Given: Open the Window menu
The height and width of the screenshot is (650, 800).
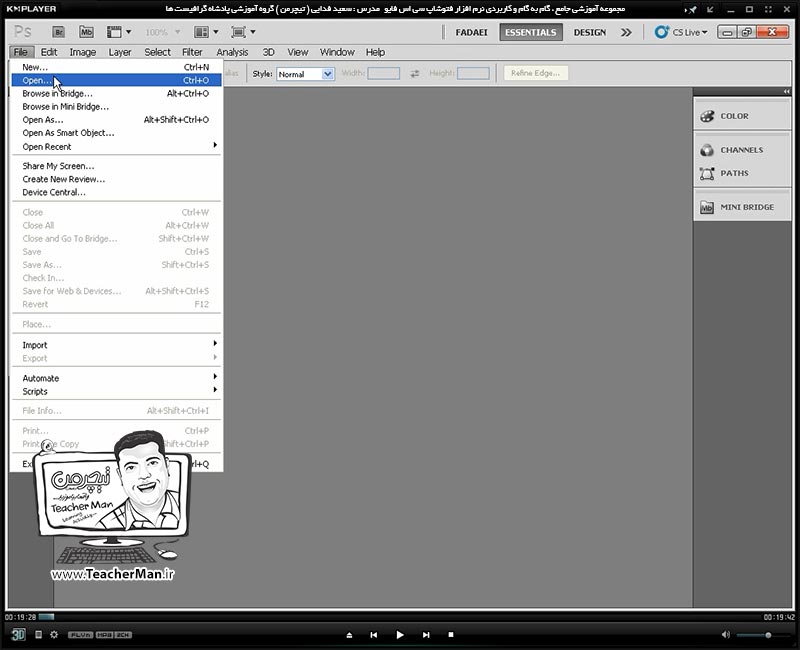Looking at the screenshot, I should click(337, 52).
